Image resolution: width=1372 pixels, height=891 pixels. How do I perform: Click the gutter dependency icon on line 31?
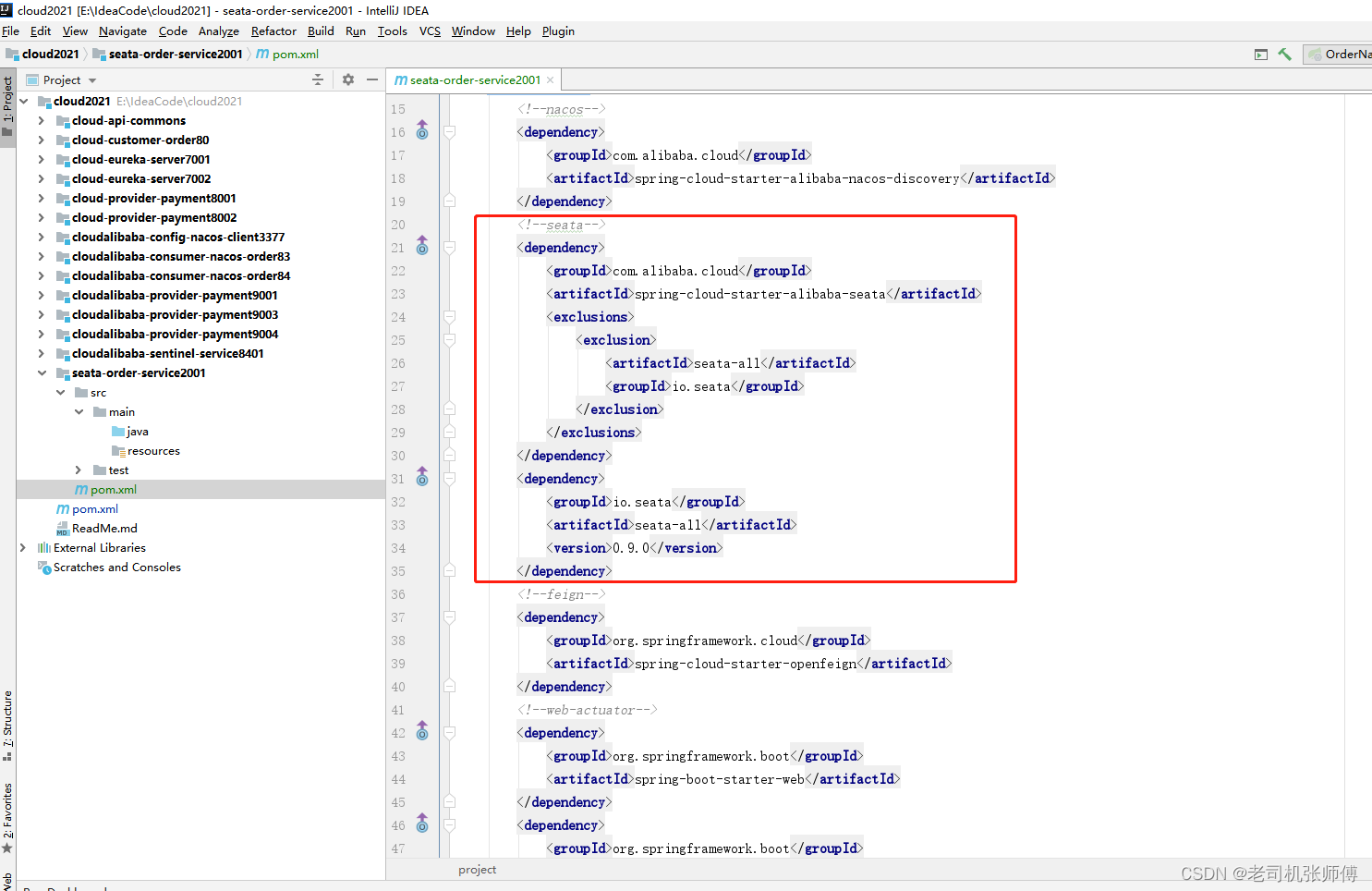(422, 477)
